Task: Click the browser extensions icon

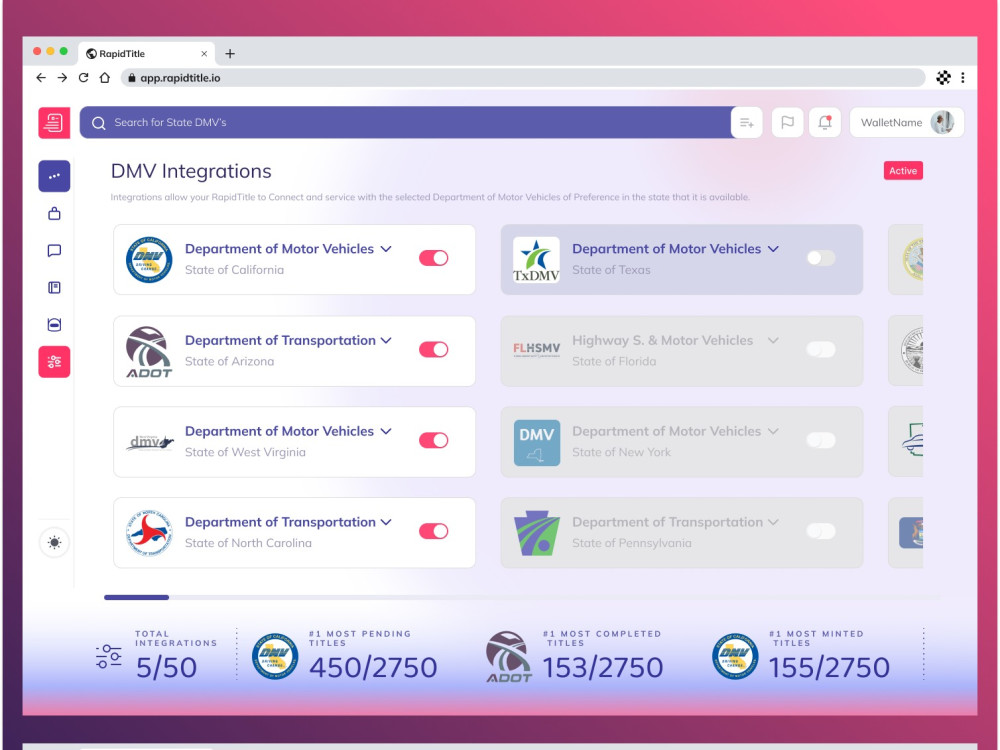Action: click(943, 78)
